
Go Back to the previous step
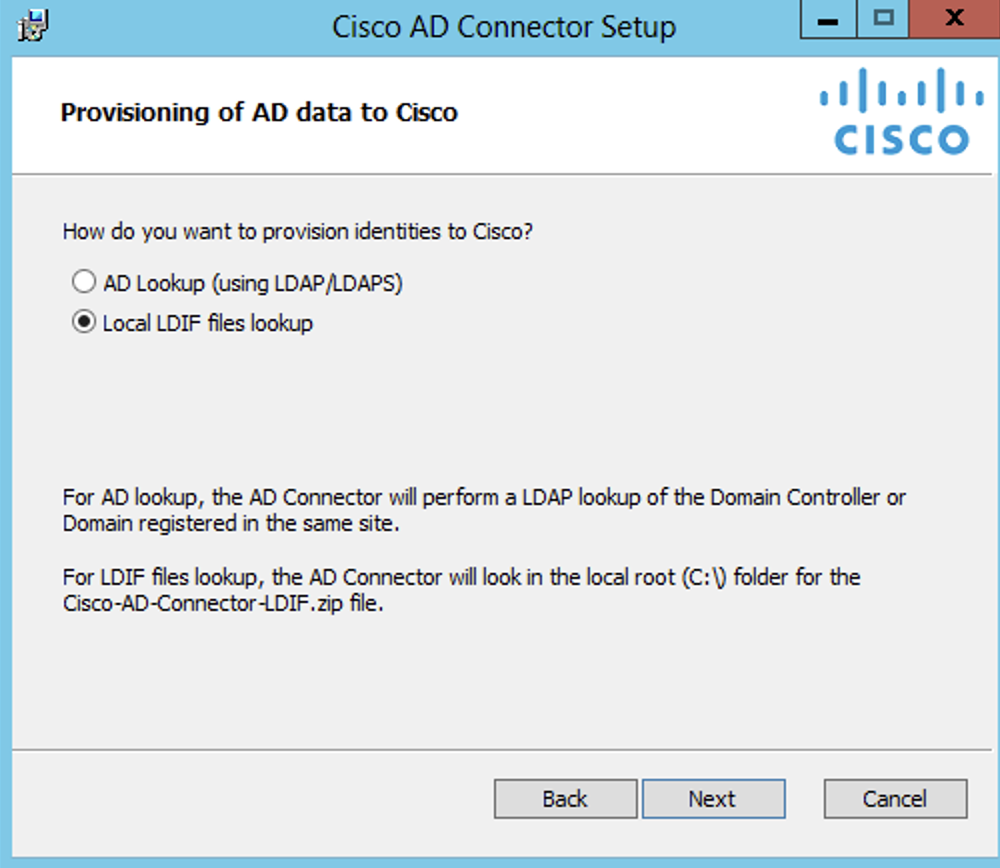click(x=565, y=798)
